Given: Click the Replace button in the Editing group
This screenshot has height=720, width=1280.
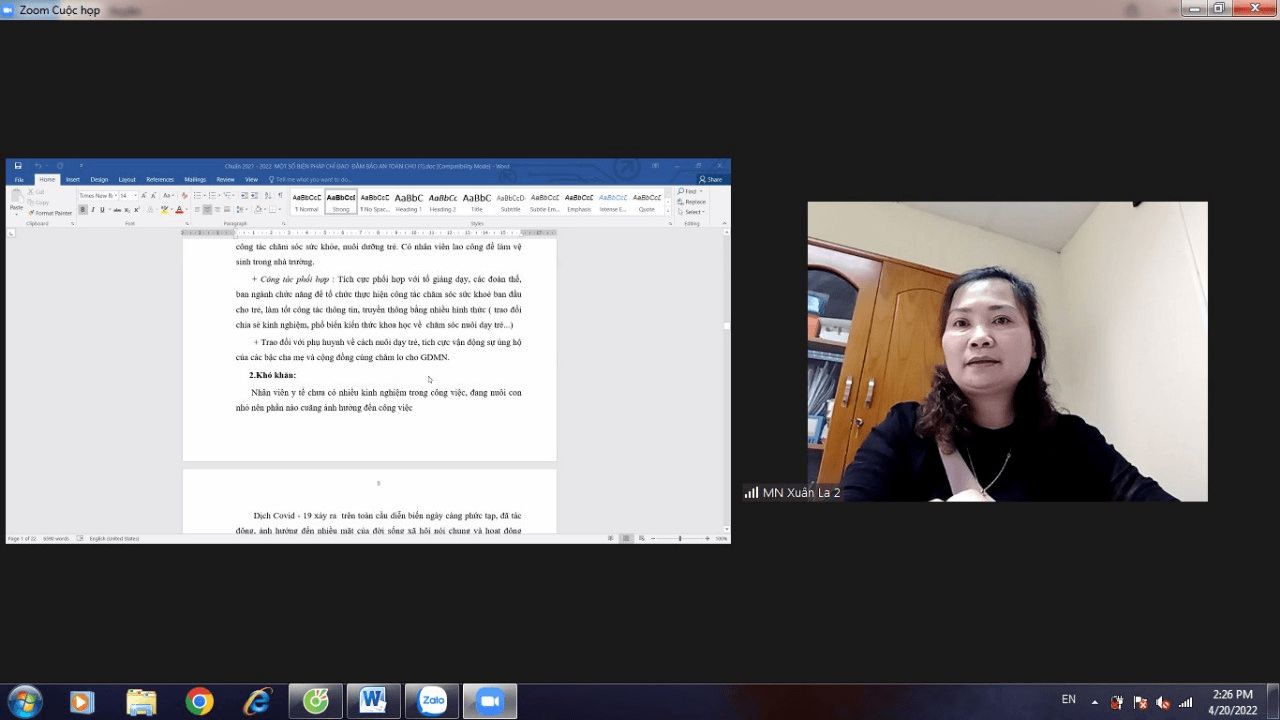Looking at the screenshot, I should (693, 202).
